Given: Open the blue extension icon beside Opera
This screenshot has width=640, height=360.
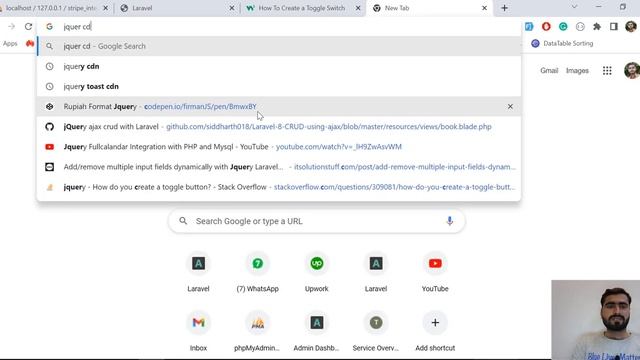Looking at the screenshot, I should tap(529, 27).
